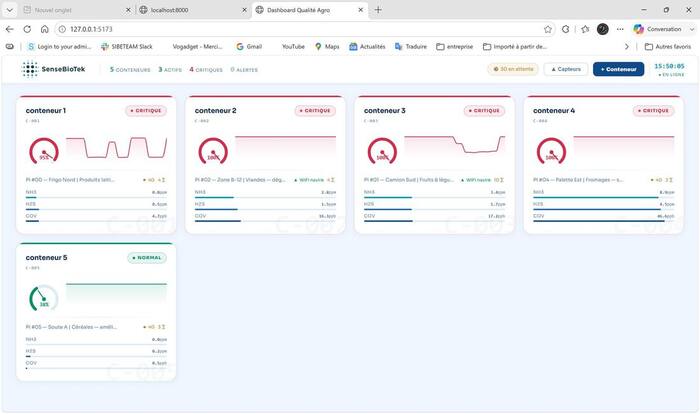Click the SenseBioTek dotted logo
This screenshot has width=700, height=414.
coord(30,69)
